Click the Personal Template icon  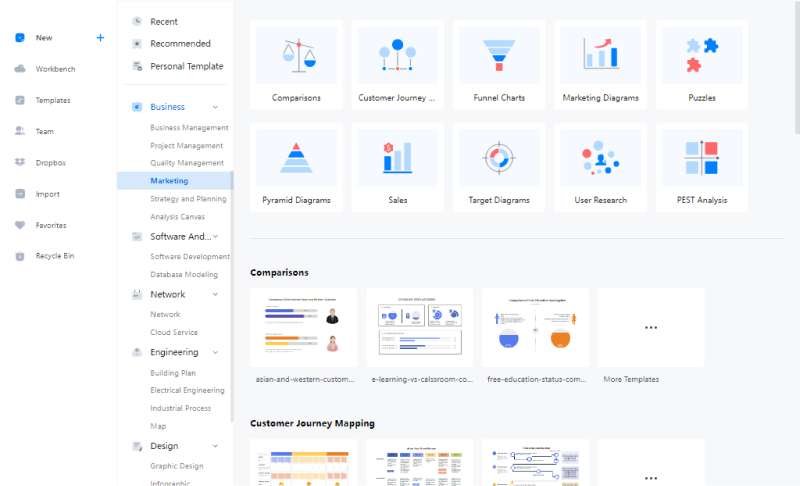tap(137, 66)
